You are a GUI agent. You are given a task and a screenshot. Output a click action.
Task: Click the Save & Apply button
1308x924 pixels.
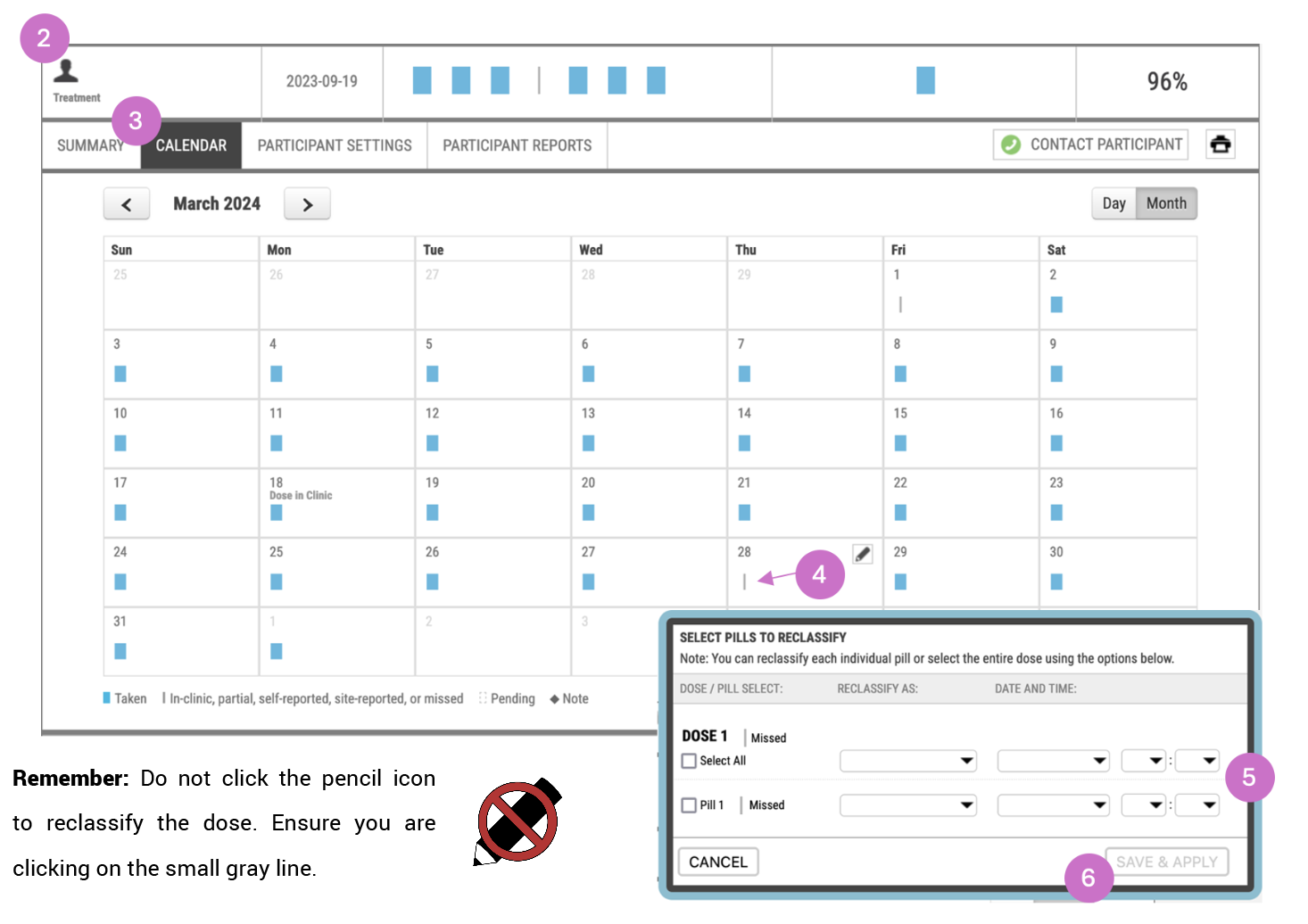click(x=1166, y=862)
